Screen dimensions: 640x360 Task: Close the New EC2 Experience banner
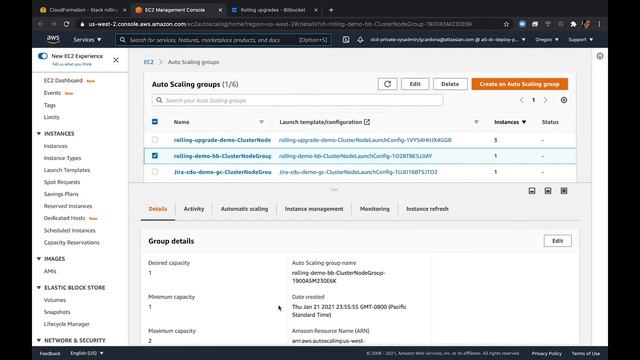[116, 60]
